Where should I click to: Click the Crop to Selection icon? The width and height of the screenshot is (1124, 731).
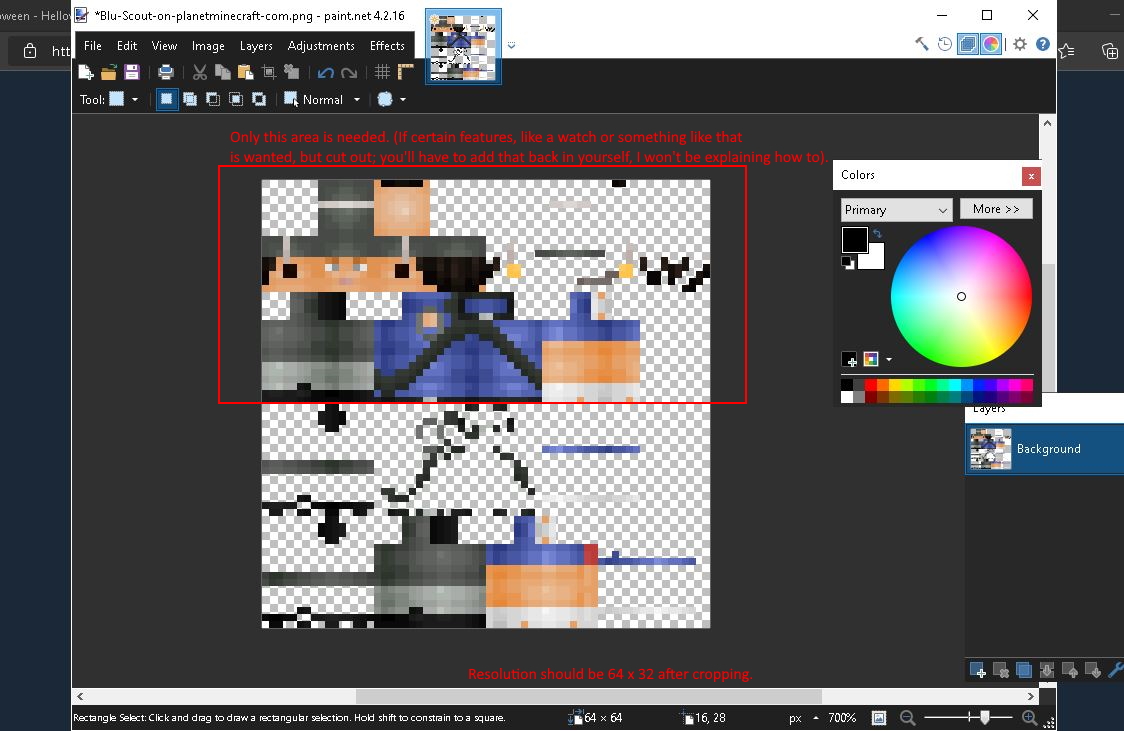point(269,72)
